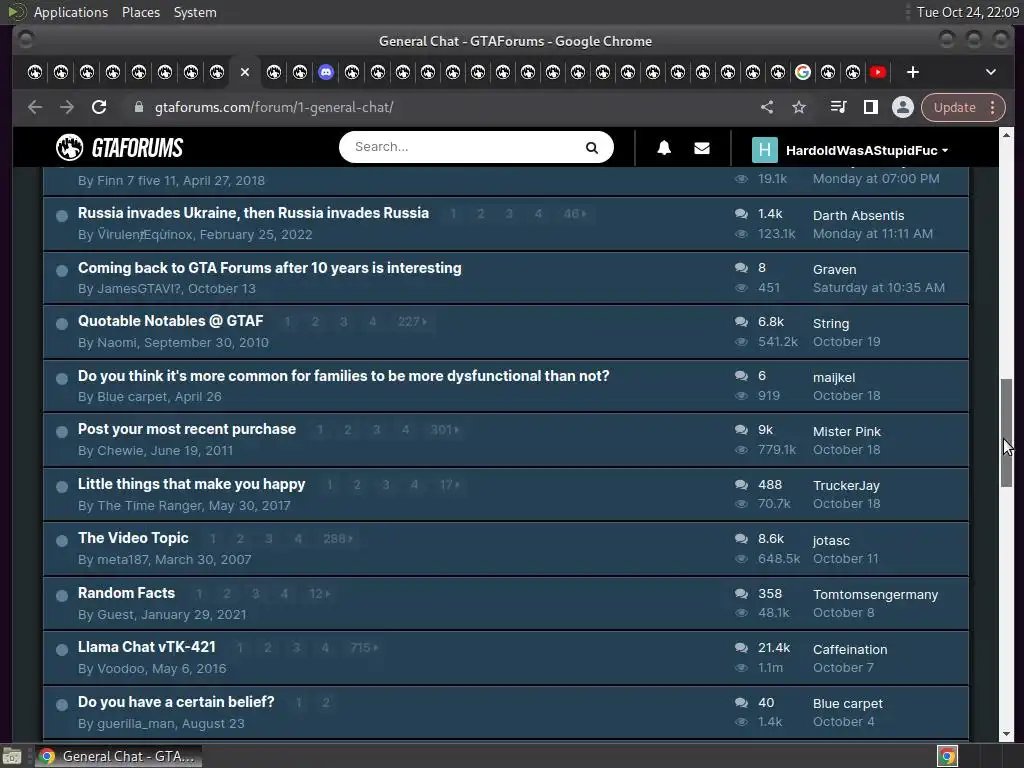Open the Chrome three-dot menu
This screenshot has height=768, width=1024.
[993, 107]
